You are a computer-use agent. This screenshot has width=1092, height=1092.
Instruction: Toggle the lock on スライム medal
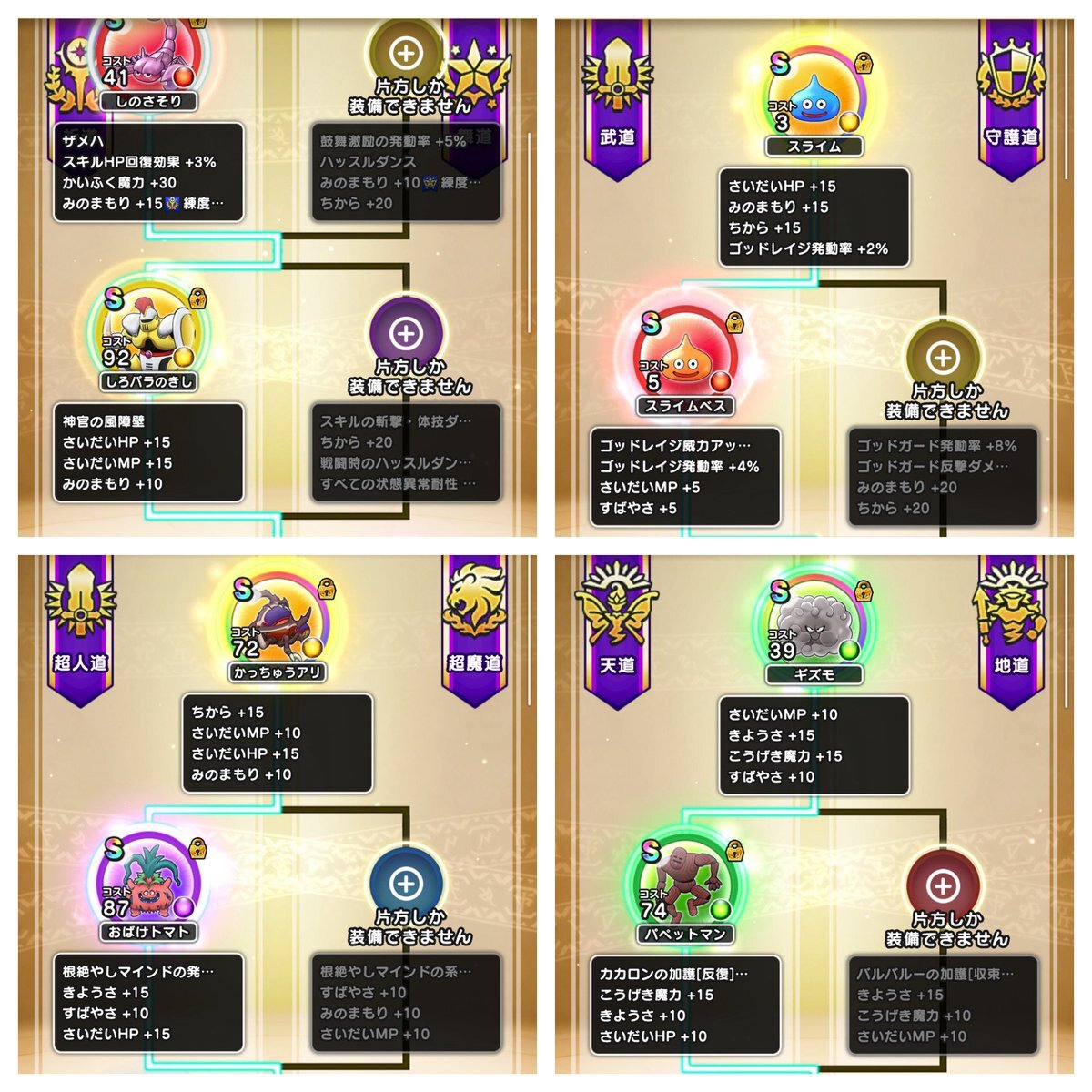coord(865,64)
